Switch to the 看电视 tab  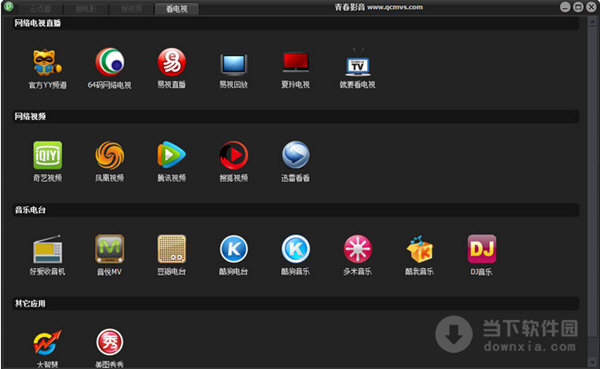(x=177, y=8)
